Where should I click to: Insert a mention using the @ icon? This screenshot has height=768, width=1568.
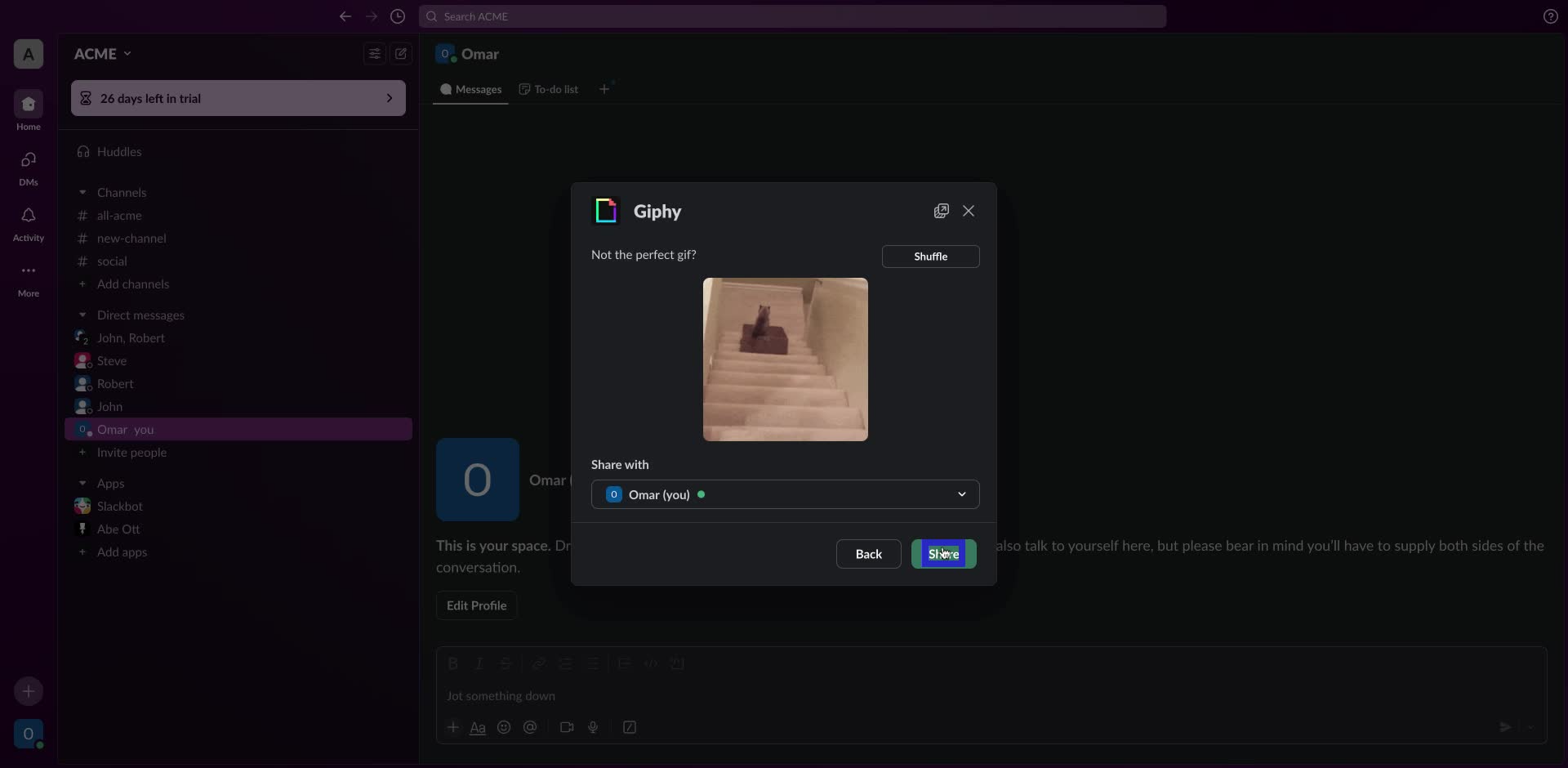click(x=531, y=727)
